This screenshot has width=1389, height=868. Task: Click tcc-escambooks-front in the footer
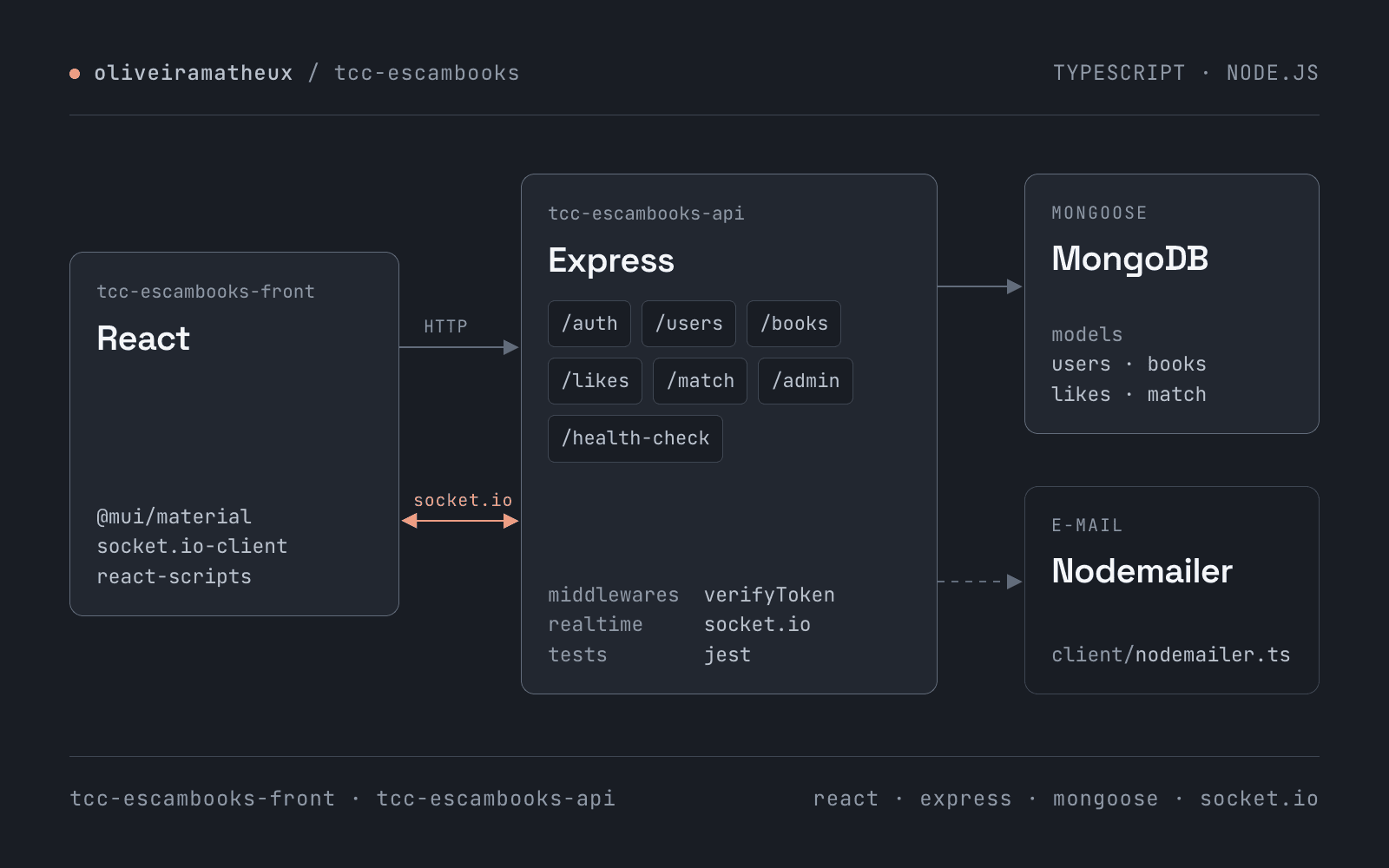click(x=202, y=799)
